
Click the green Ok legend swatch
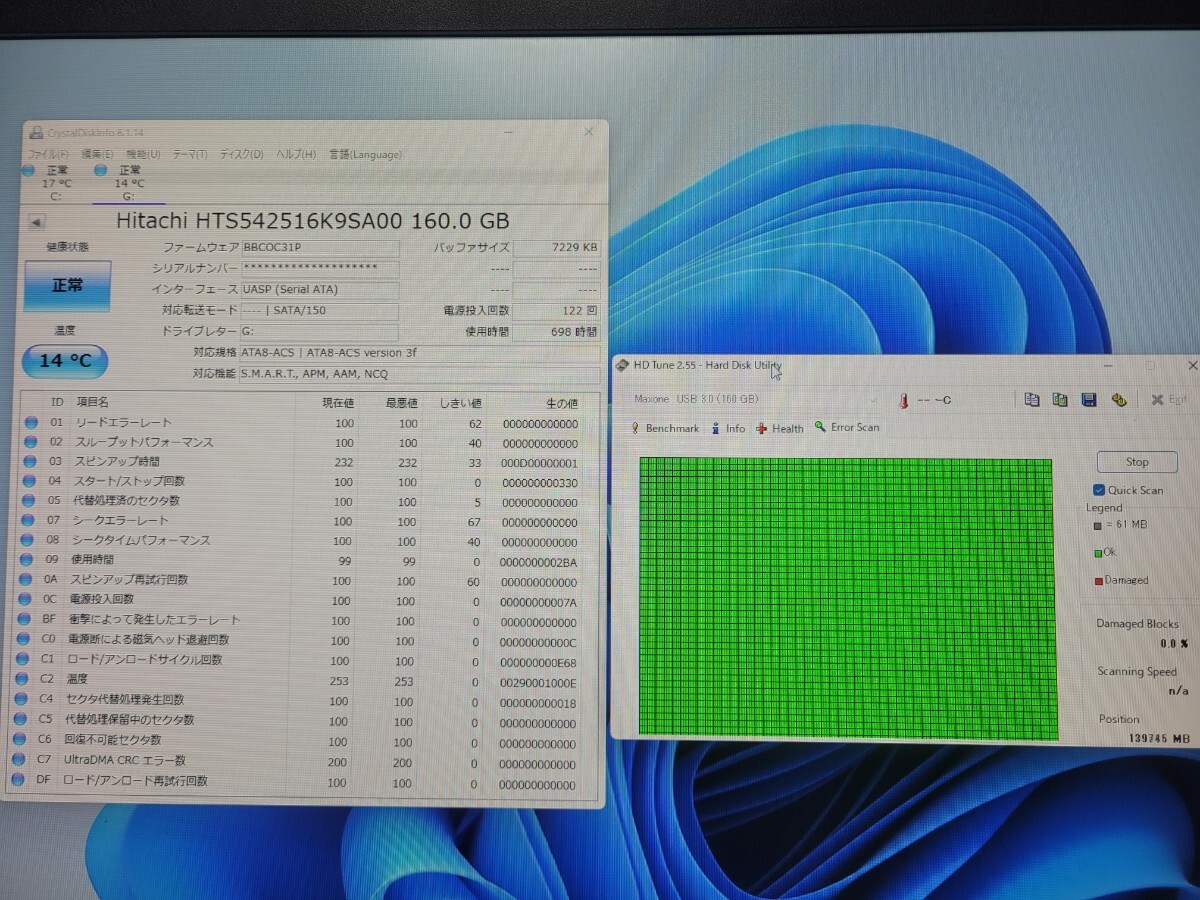tap(1097, 552)
